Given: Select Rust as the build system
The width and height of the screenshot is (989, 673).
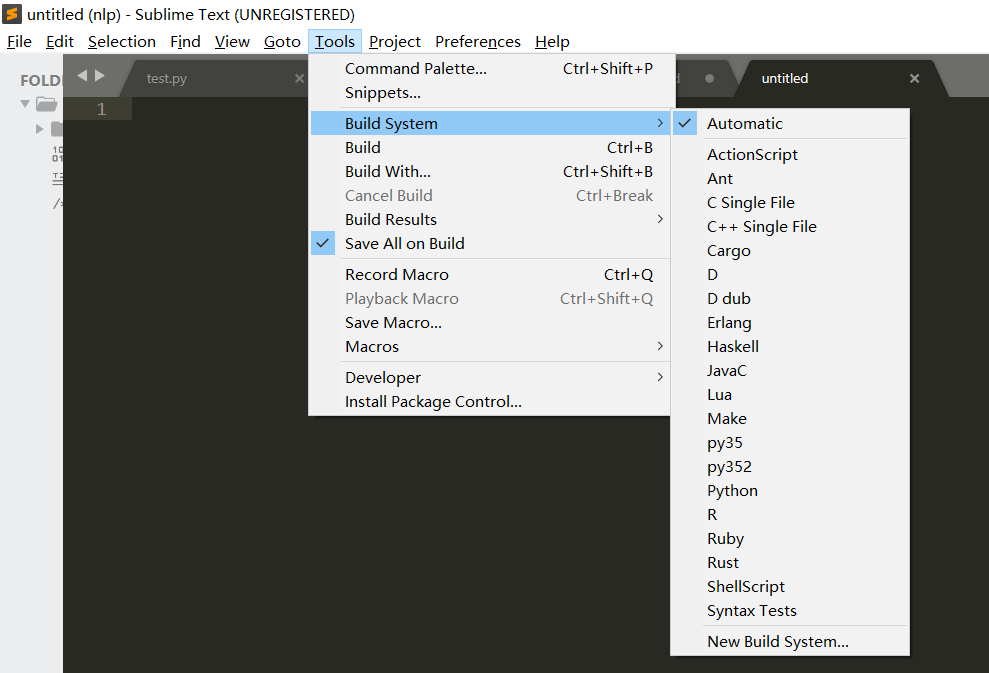Looking at the screenshot, I should pos(723,562).
